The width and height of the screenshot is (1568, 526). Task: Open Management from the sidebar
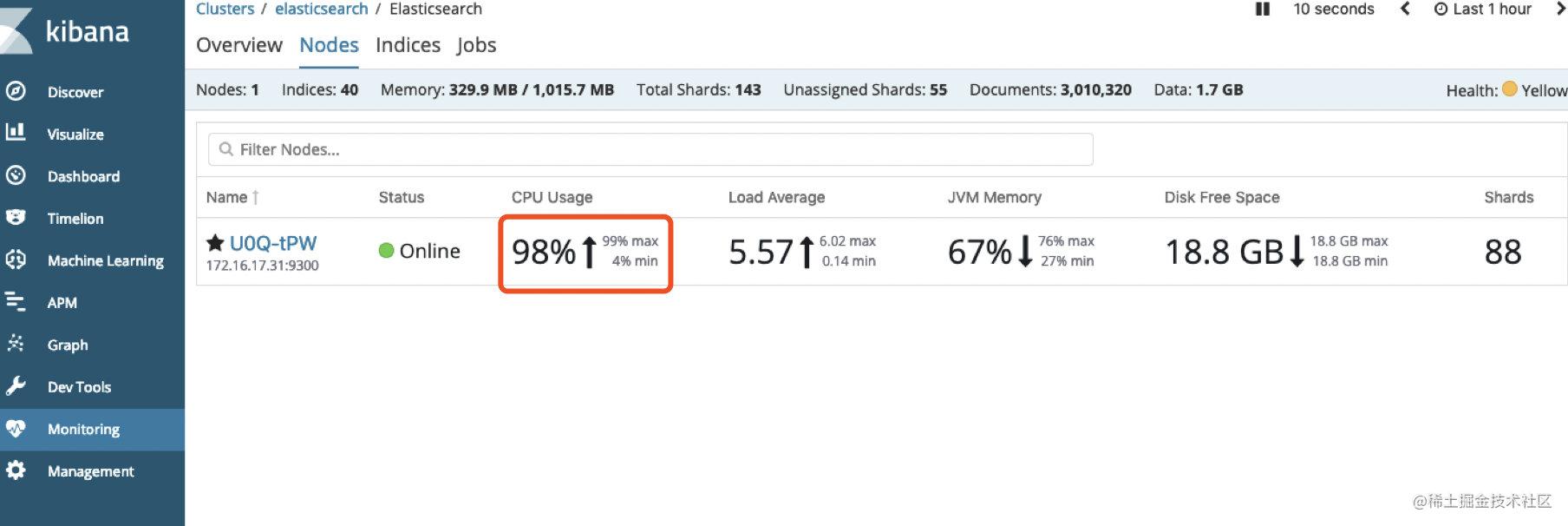pyautogui.click(x=91, y=471)
